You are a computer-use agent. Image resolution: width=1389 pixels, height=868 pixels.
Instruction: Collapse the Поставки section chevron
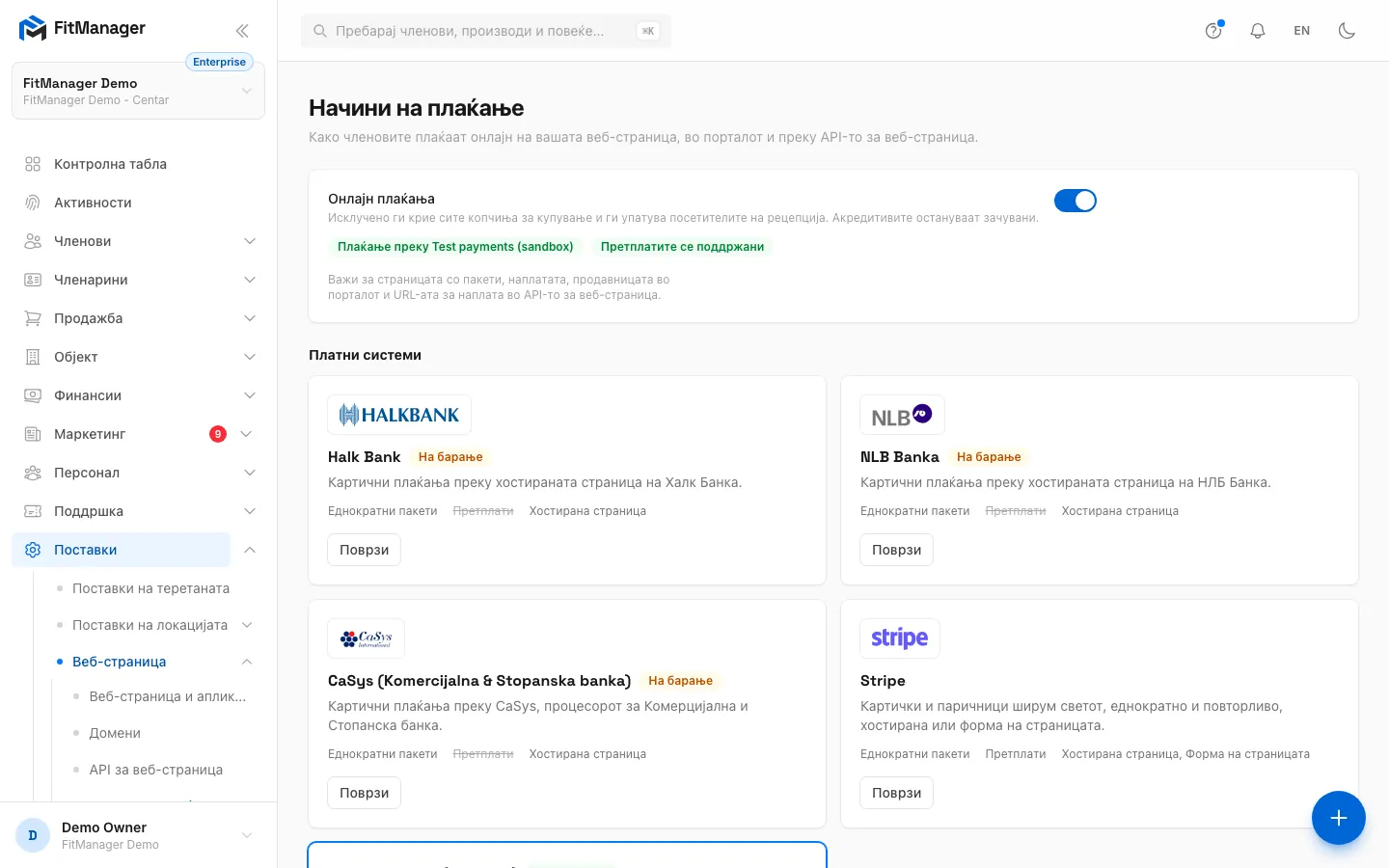250,550
